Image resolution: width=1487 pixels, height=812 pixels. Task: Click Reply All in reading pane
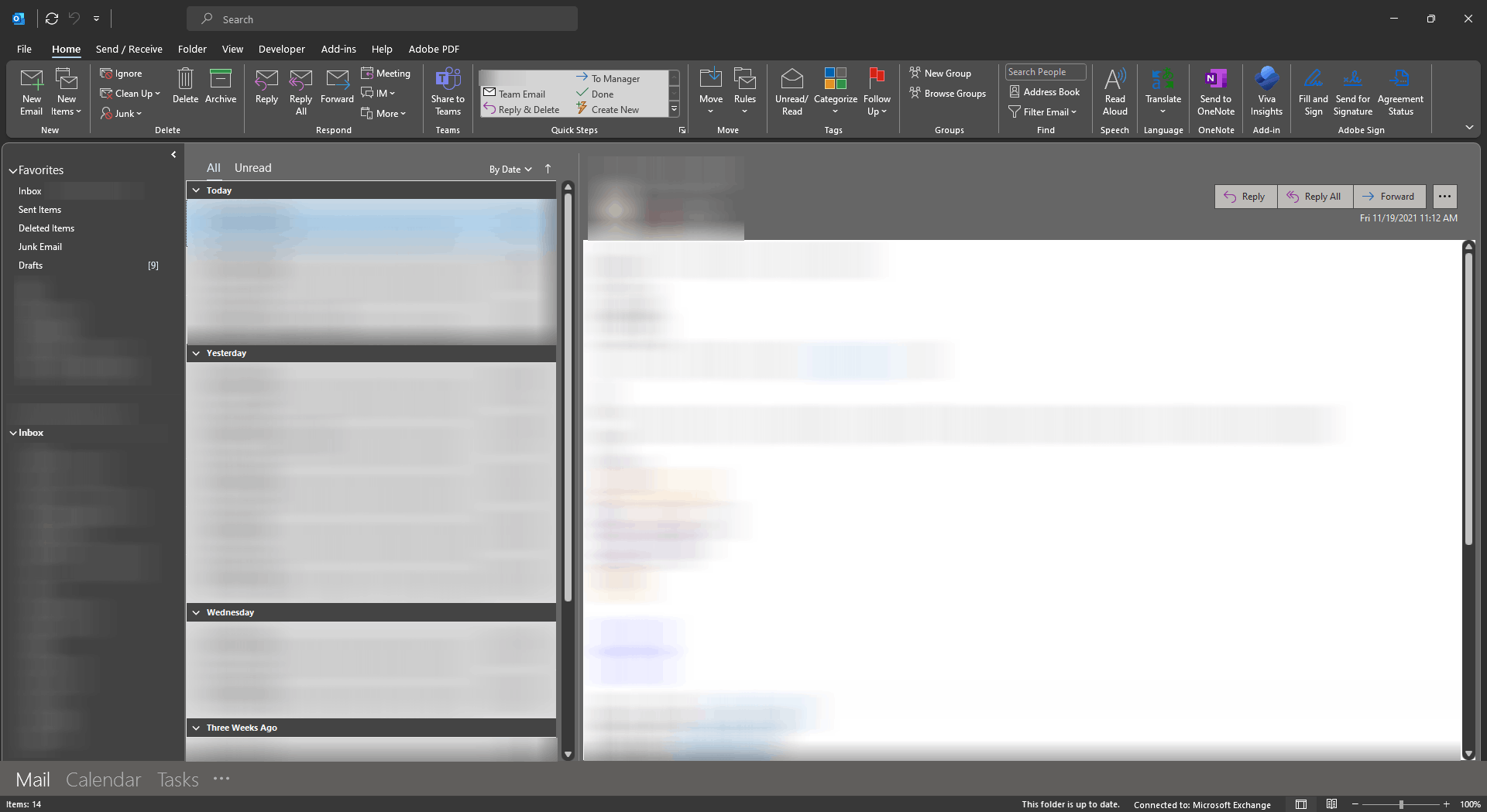point(1314,197)
